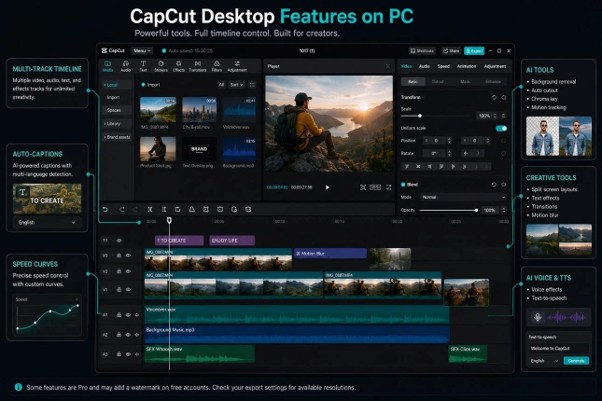602x401 pixels.
Task: Toggle the Uniform scale switch
Action: pos(501,128)
